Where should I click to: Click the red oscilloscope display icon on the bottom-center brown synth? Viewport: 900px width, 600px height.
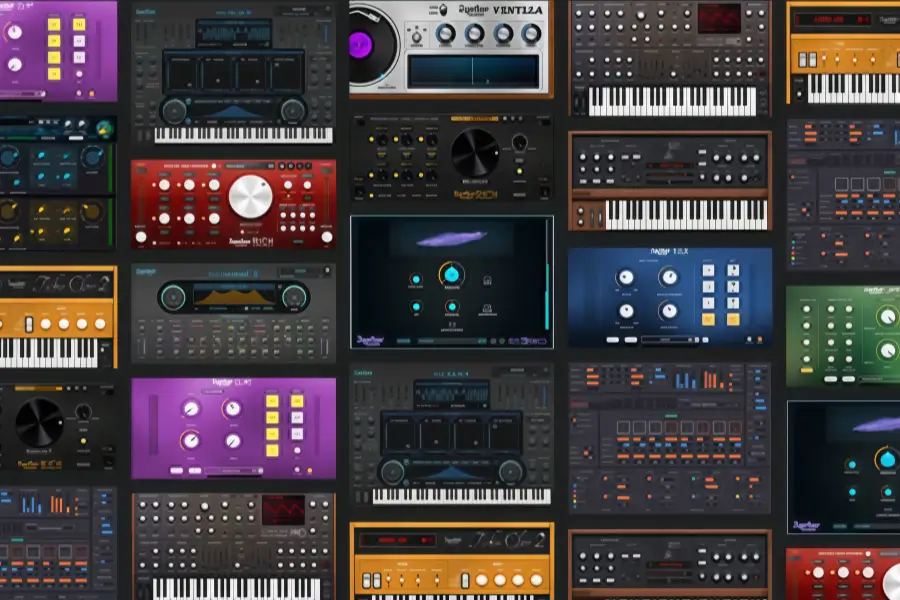(283, 511)
